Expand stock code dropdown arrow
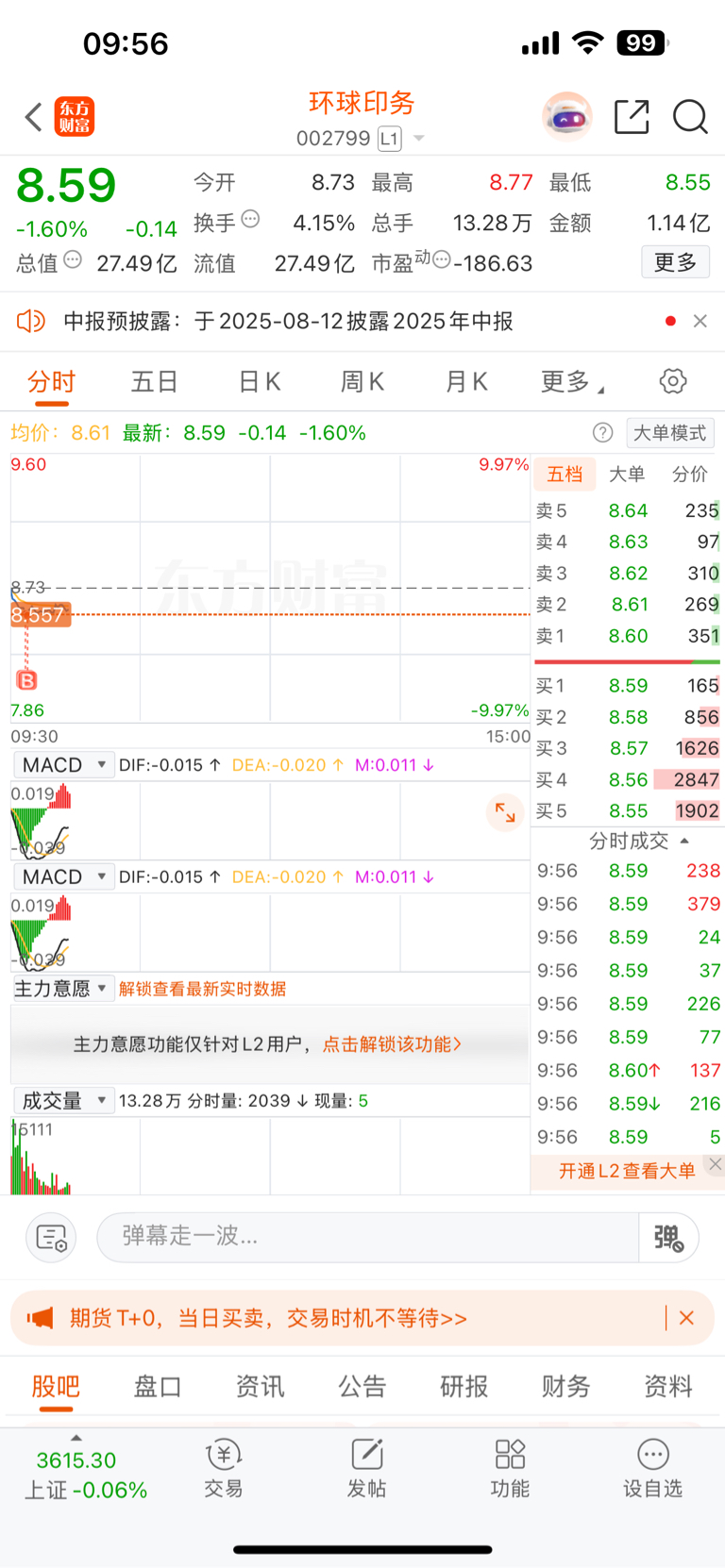This screenshot has width=725, height=1568. [419, 139]
